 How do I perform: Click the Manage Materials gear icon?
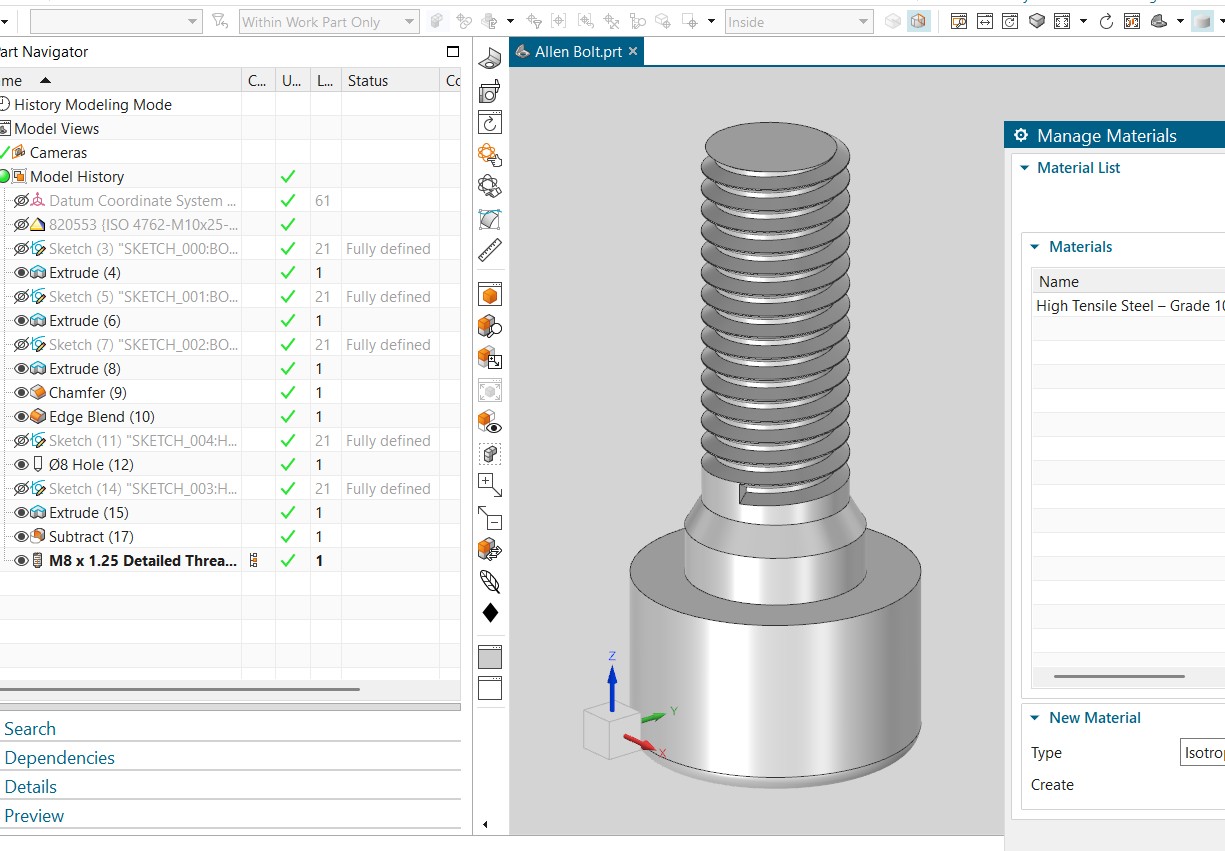1020,136
